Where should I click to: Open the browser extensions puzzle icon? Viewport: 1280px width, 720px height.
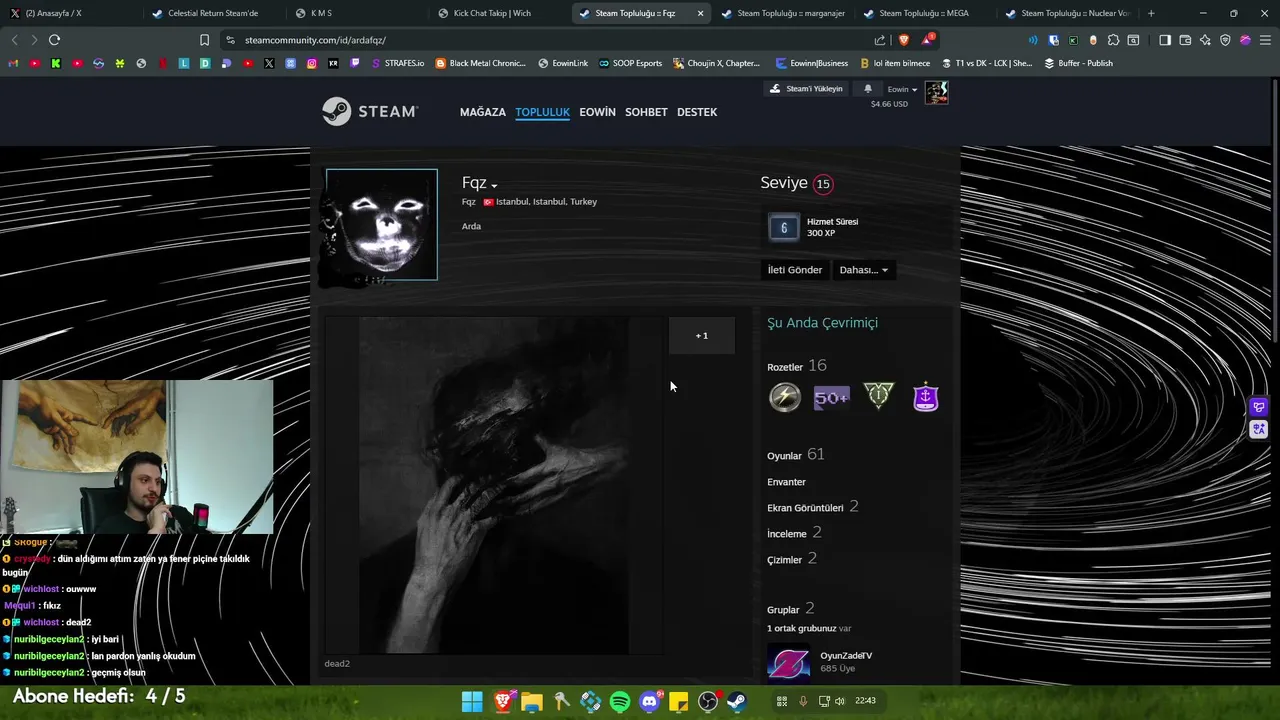pyautogui.click(x=1113, y=40)
